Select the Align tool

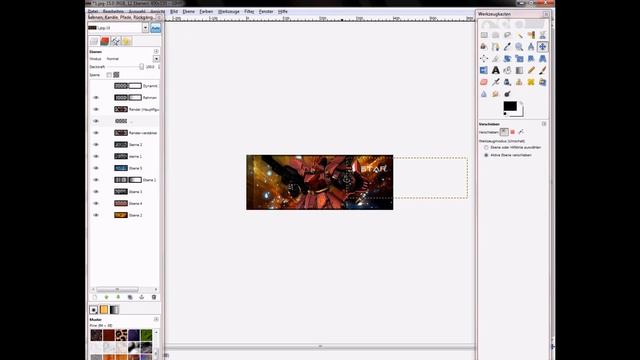(x=484, y=59)
